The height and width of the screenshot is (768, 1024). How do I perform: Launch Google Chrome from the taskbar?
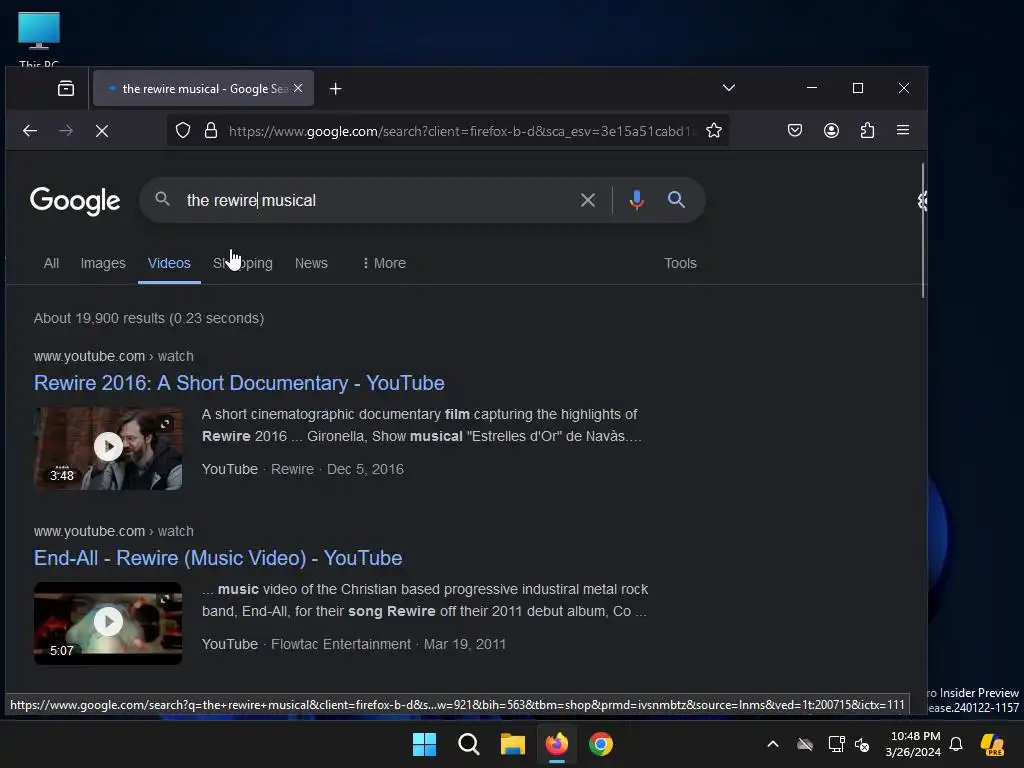click(601, 744)
